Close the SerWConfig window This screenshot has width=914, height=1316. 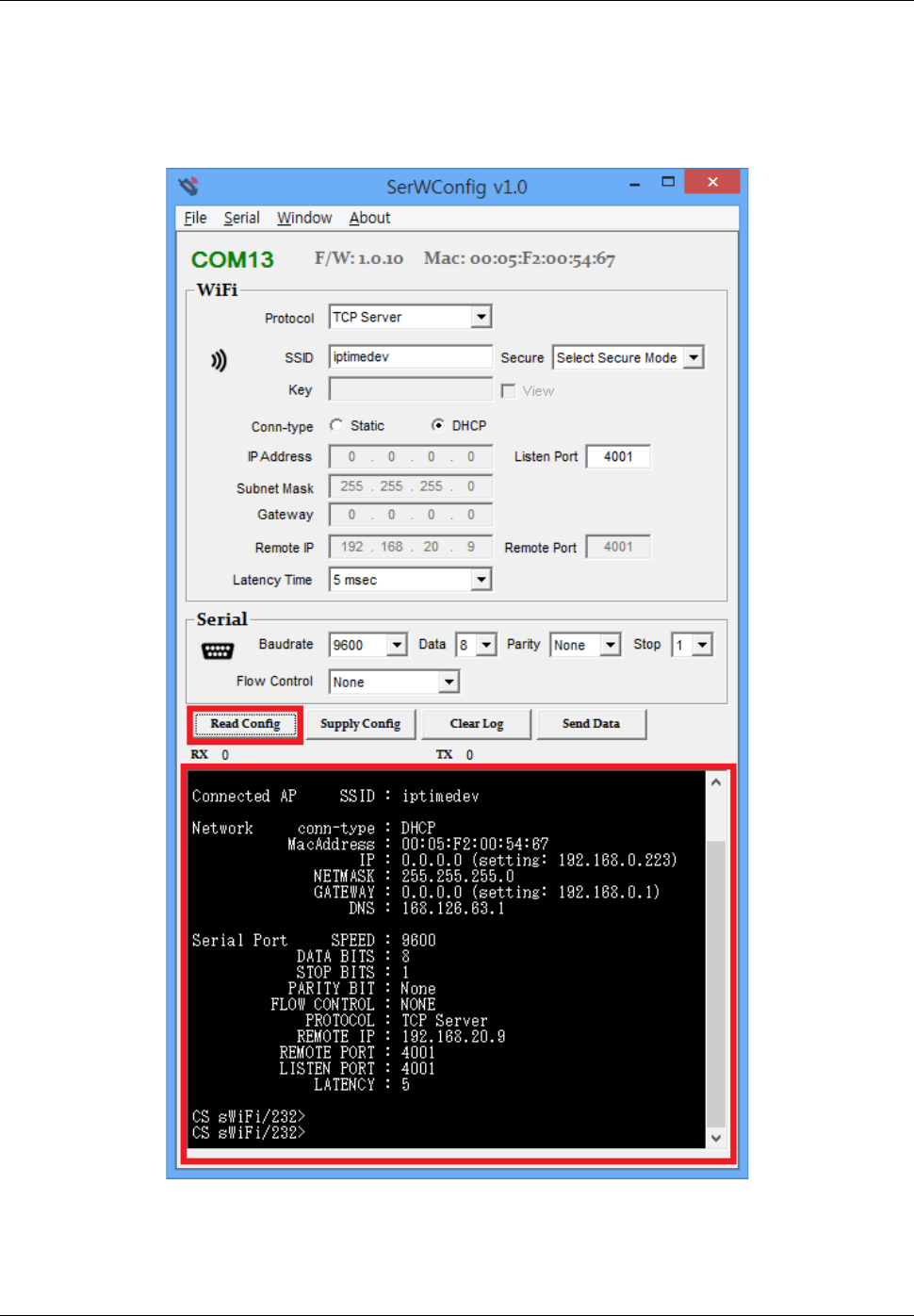pyautogui.click(x=712, y=182)
